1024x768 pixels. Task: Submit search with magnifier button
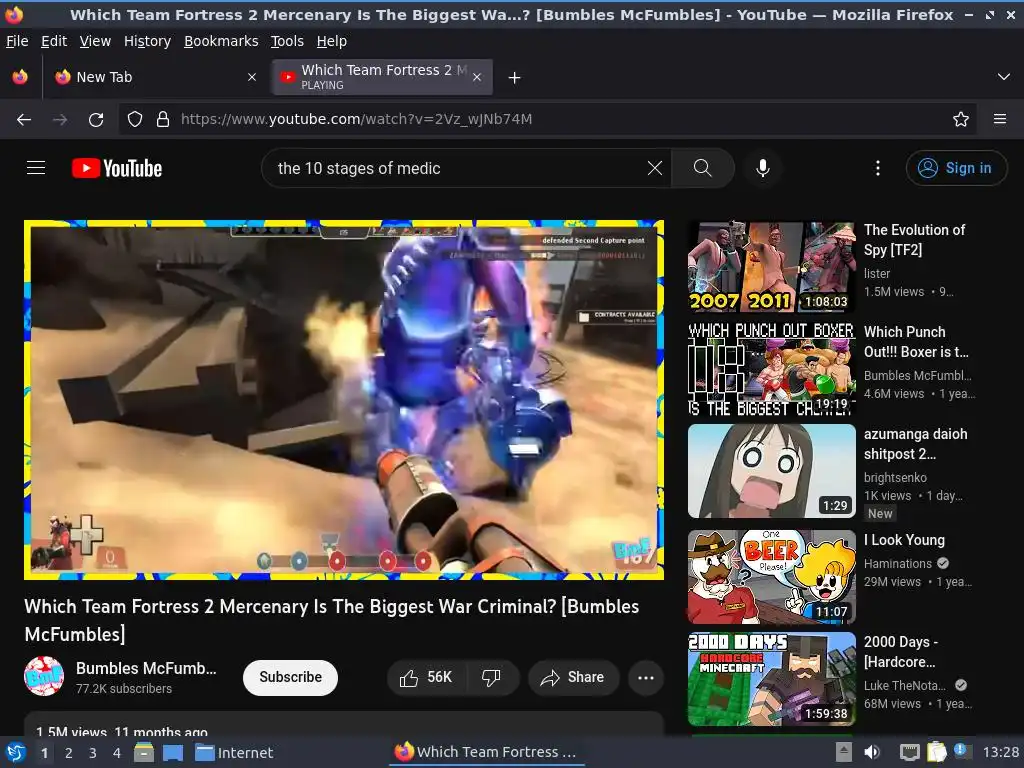(703, 168)
